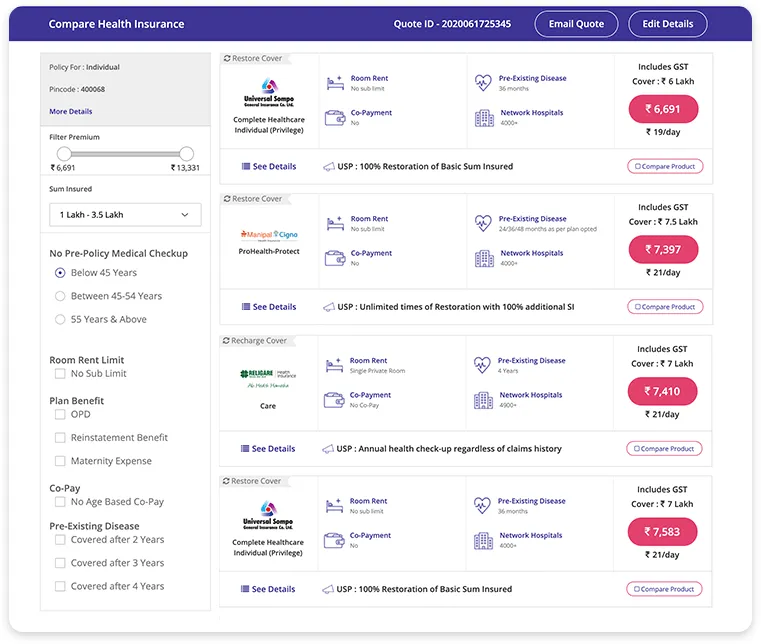
Task: Click the Edit Details button
Action: 667,24
